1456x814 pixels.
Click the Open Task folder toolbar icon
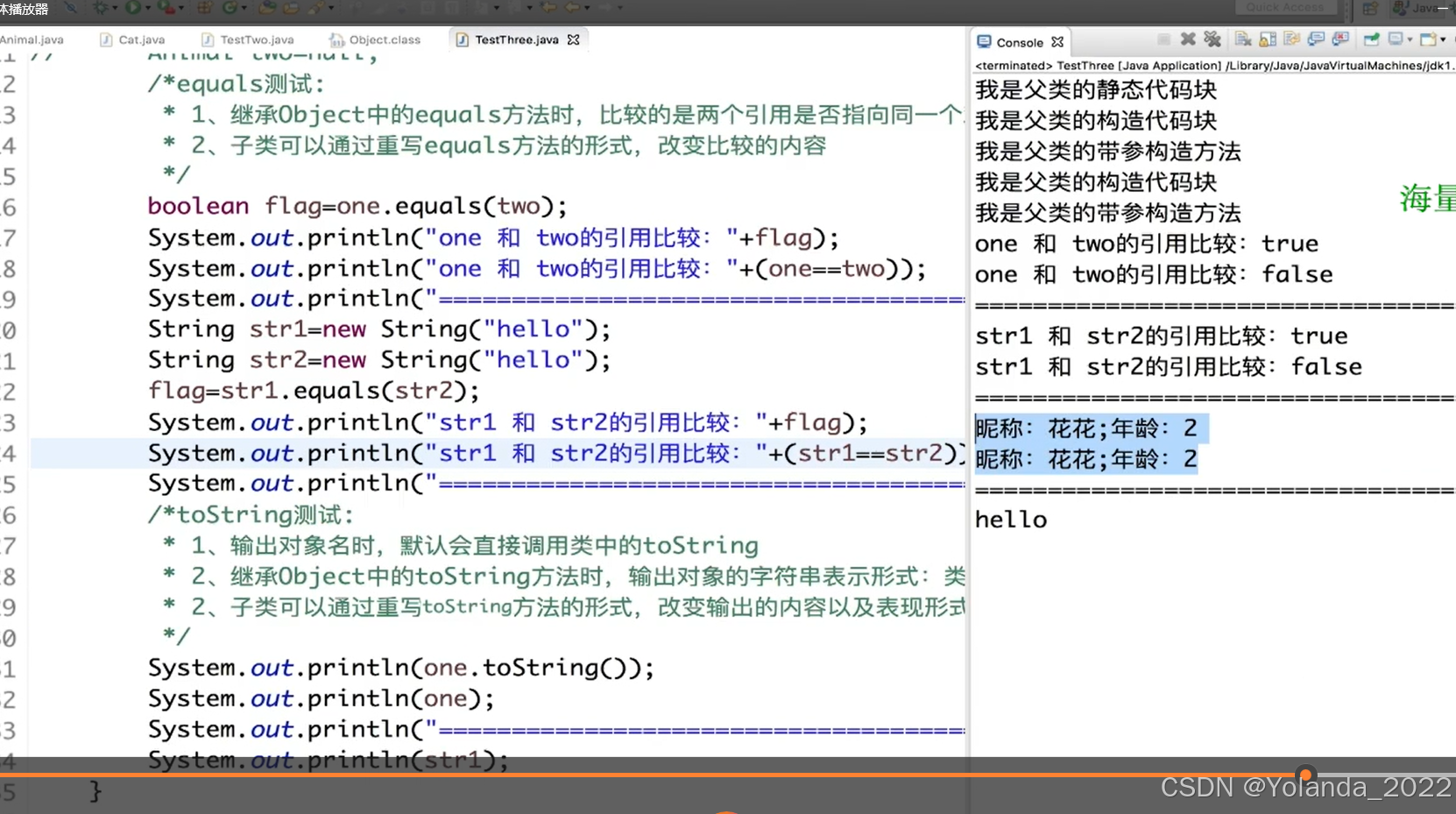click(x=291, y=8)
